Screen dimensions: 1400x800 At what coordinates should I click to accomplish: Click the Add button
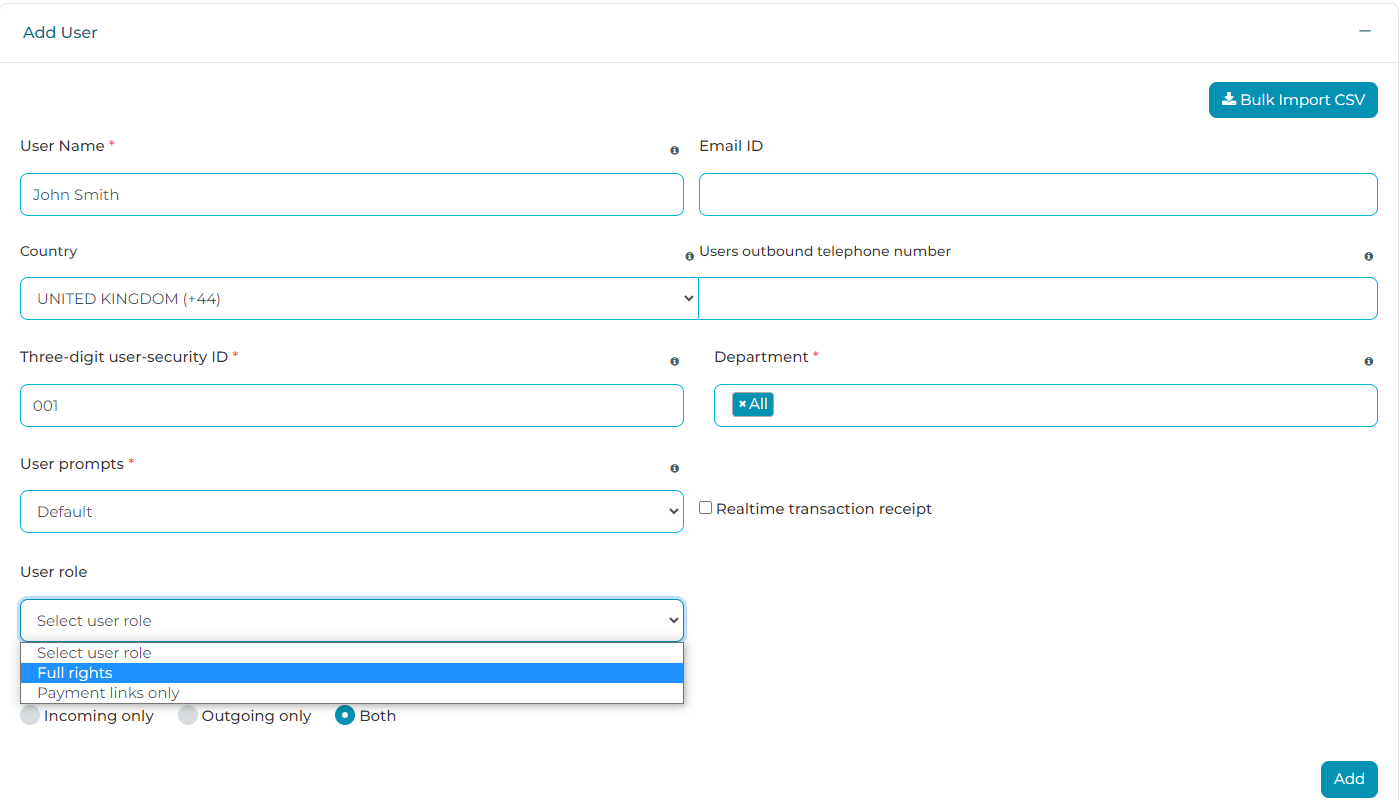pyautogui.click(x=1348, y=778)
